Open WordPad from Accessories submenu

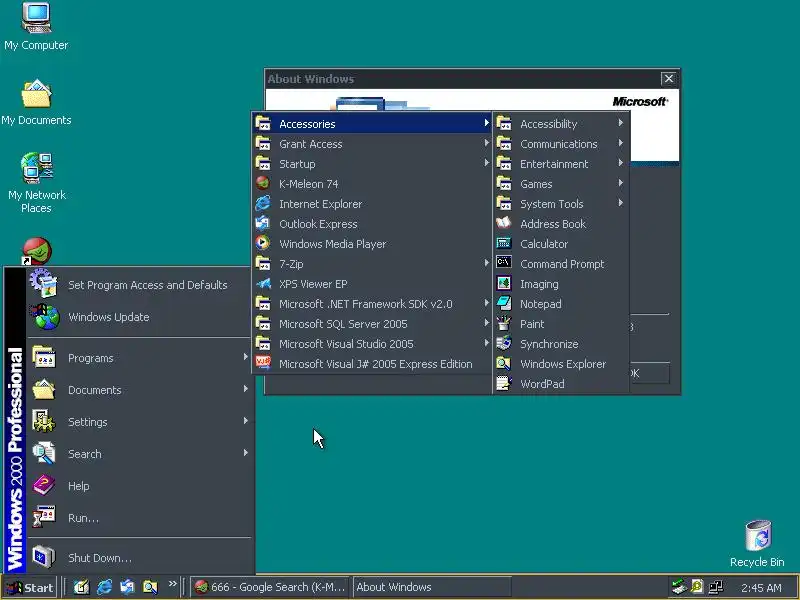pyautogui.click(x=560, y=384)
